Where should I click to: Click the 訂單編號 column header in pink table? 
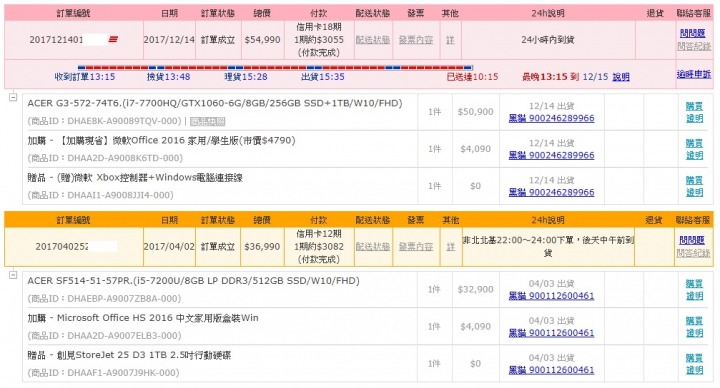pos(73,13)
